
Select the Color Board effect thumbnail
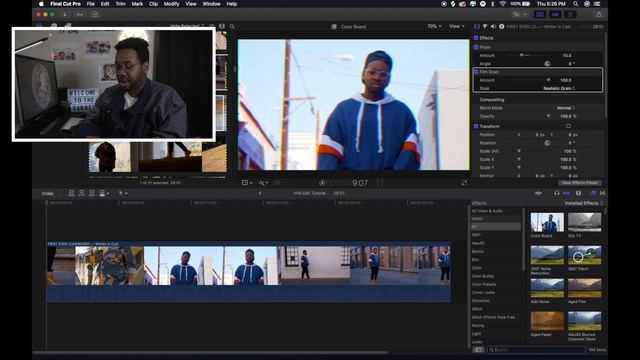click(x=547, y=222)
